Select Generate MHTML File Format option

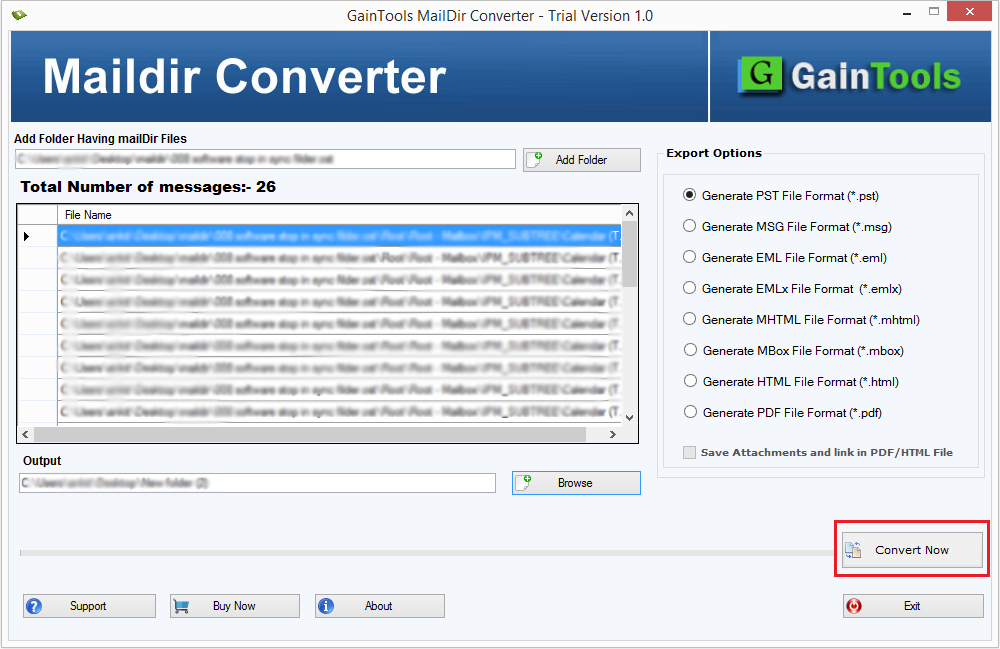(x=802, y=320)
